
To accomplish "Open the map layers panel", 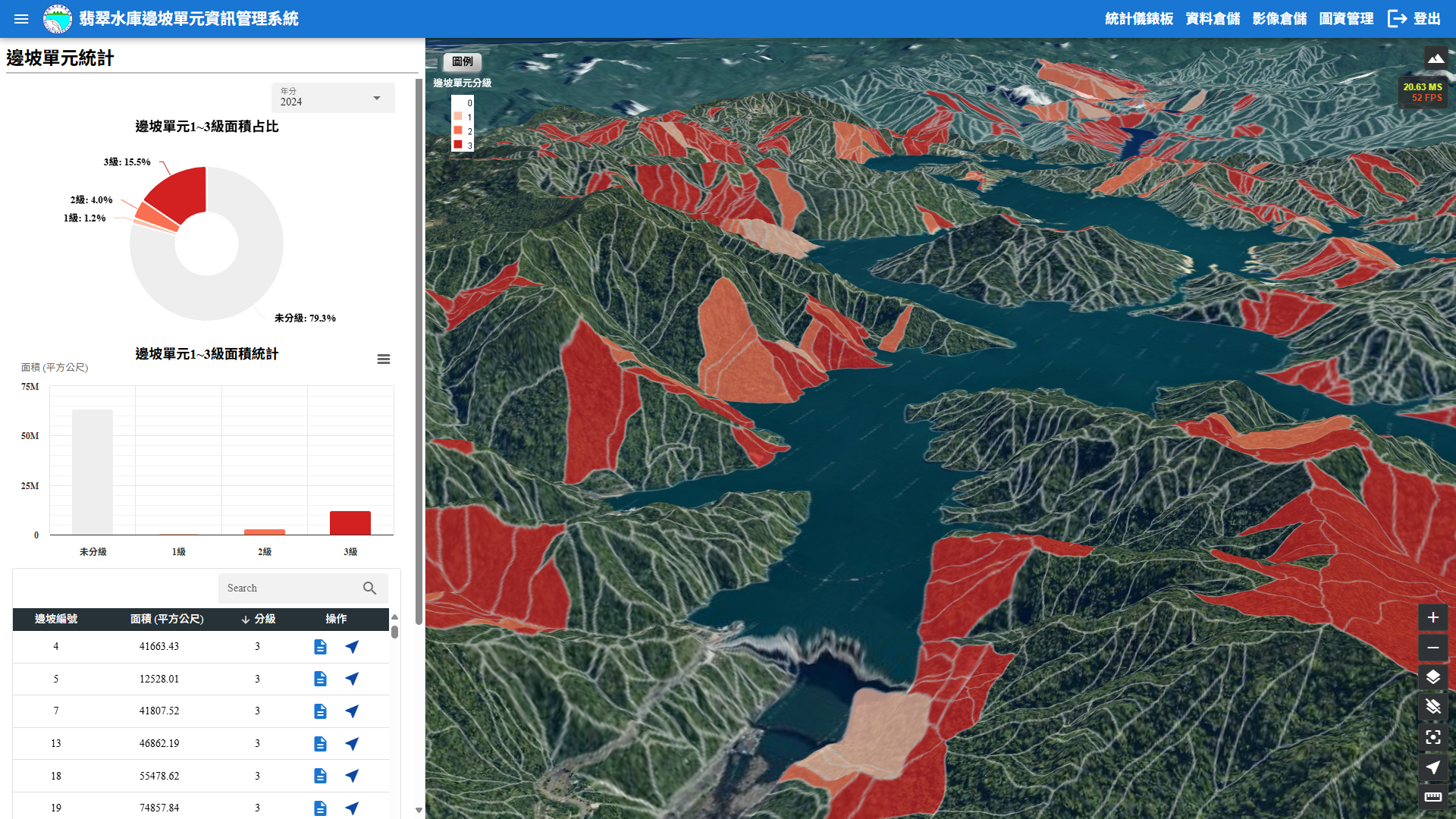I will 1432,677.
